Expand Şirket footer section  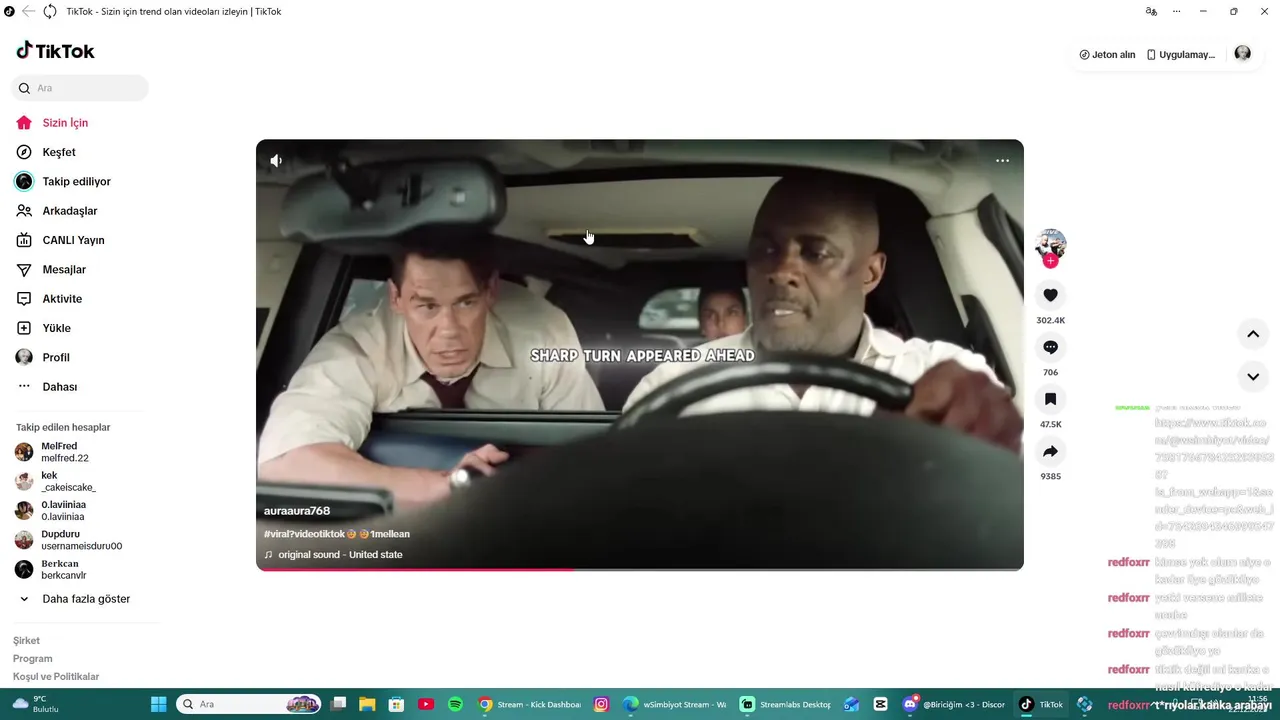27,640
